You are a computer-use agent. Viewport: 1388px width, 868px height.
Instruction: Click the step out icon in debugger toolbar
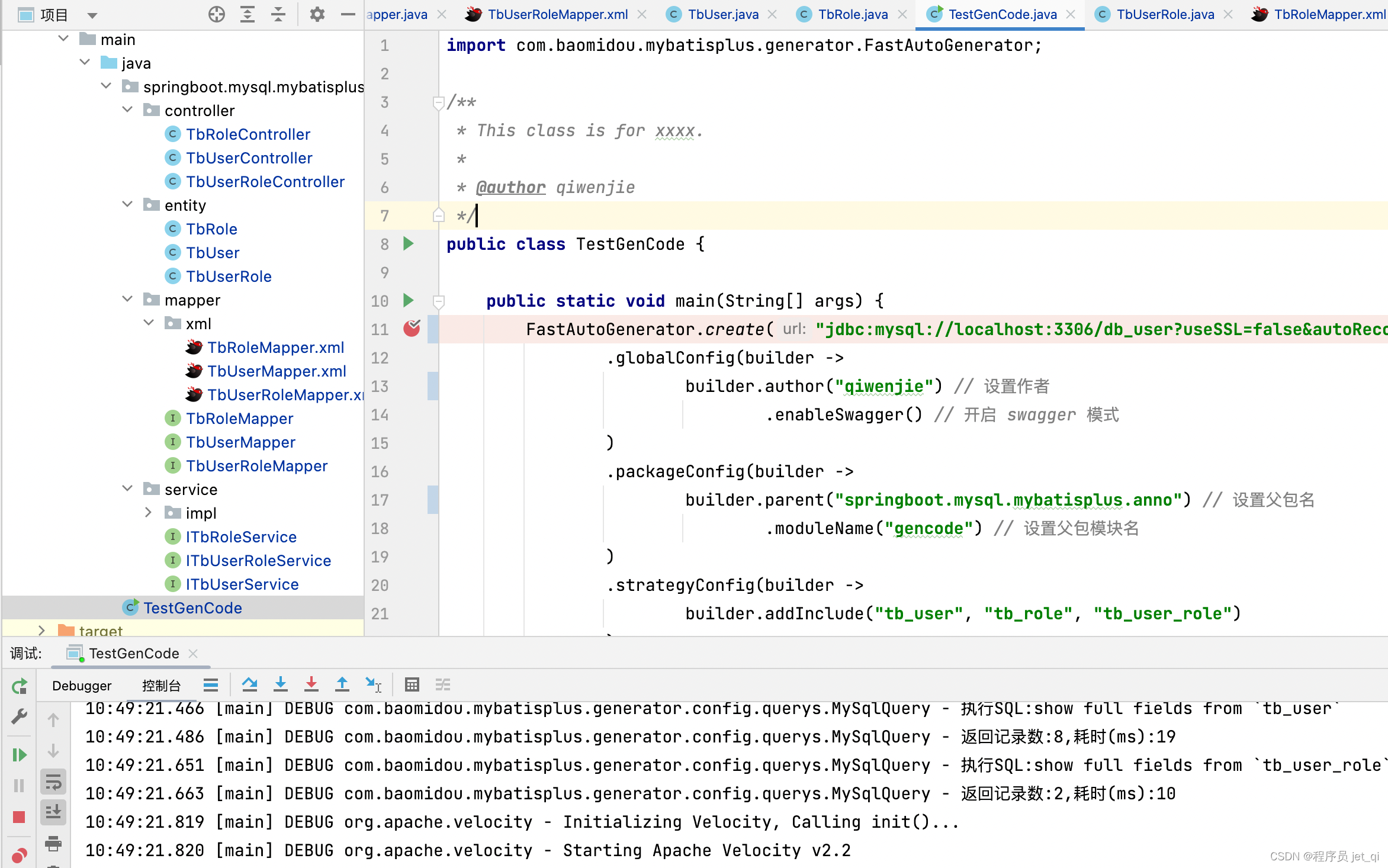pyautogui.click(x=341, y=685)
